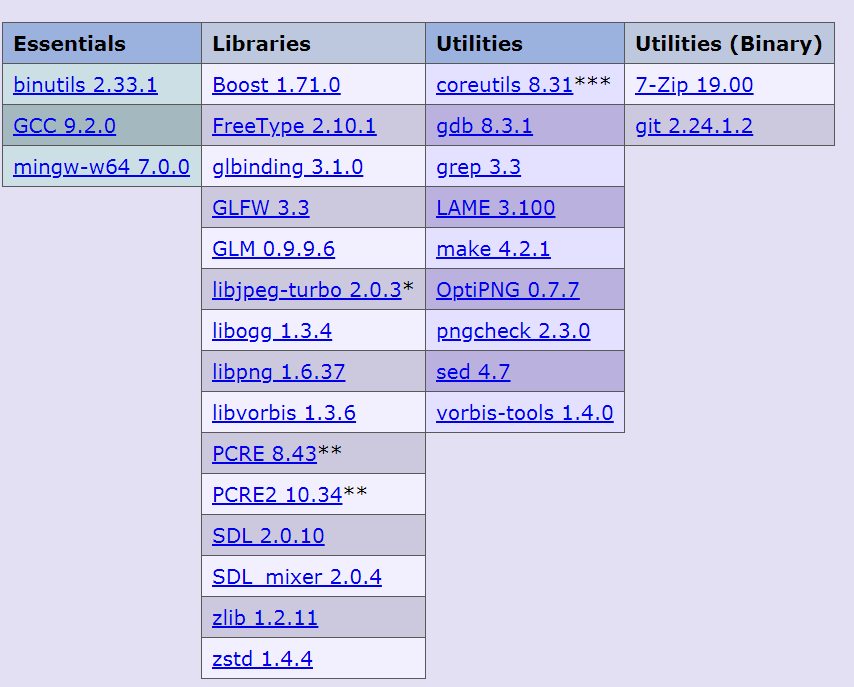Click the FreeType 2.10.1 link
854x687 pixels.
pos(294,126)
